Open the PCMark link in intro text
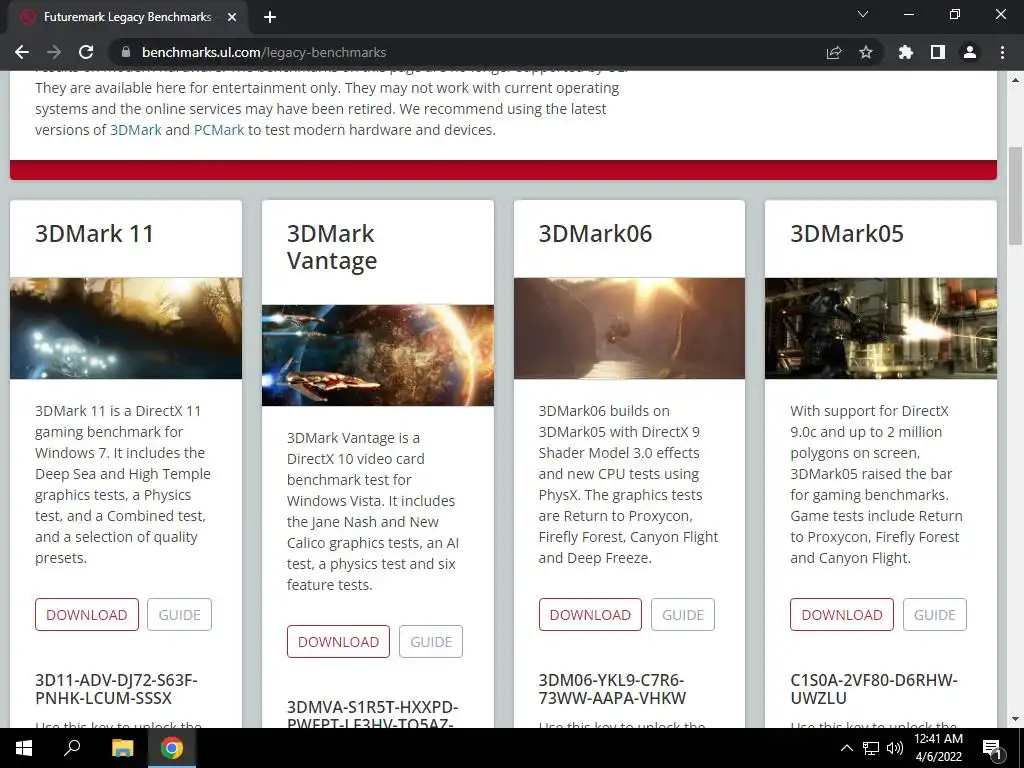 219,129
